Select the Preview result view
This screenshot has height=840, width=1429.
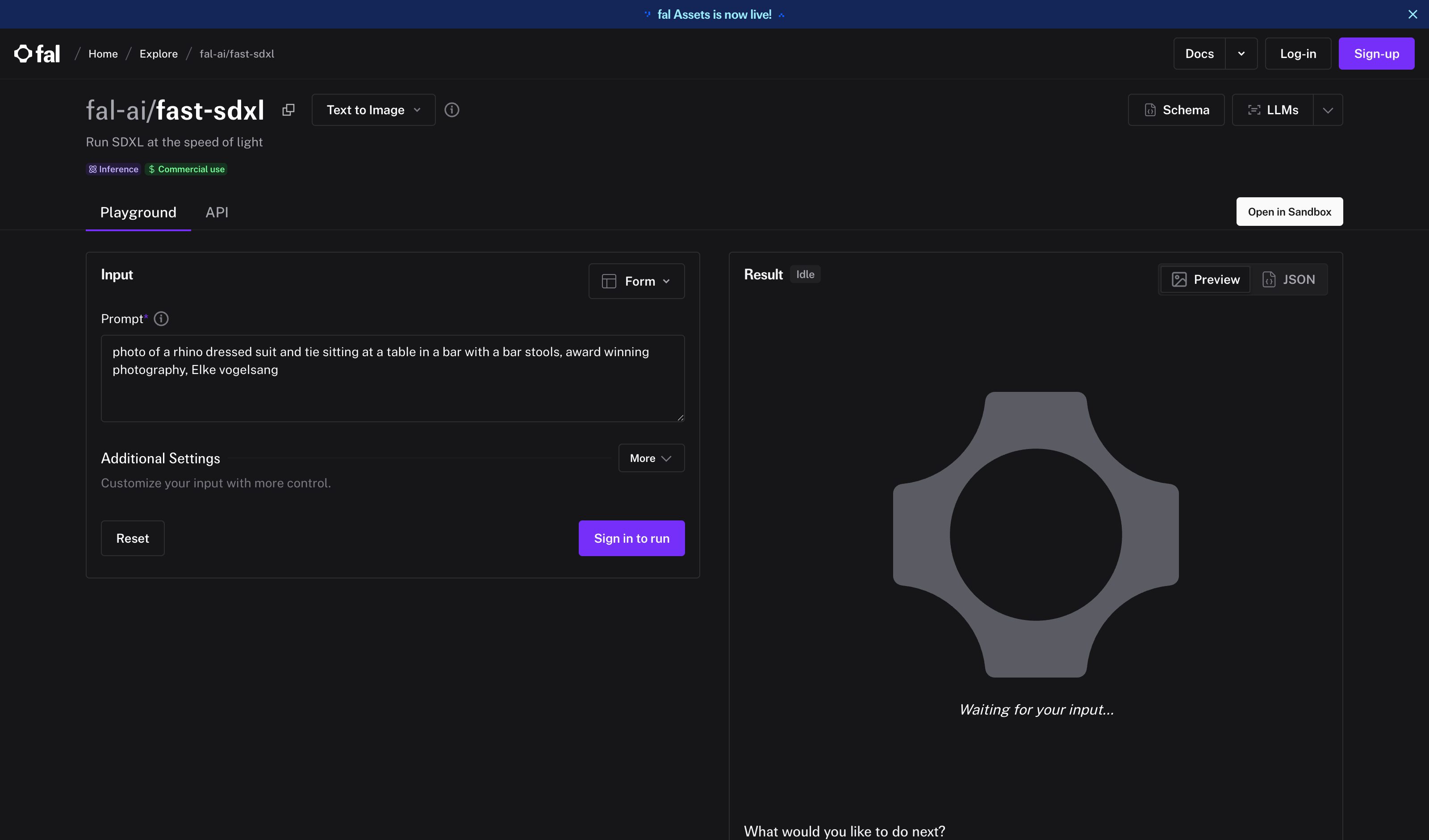point(1206,279)
